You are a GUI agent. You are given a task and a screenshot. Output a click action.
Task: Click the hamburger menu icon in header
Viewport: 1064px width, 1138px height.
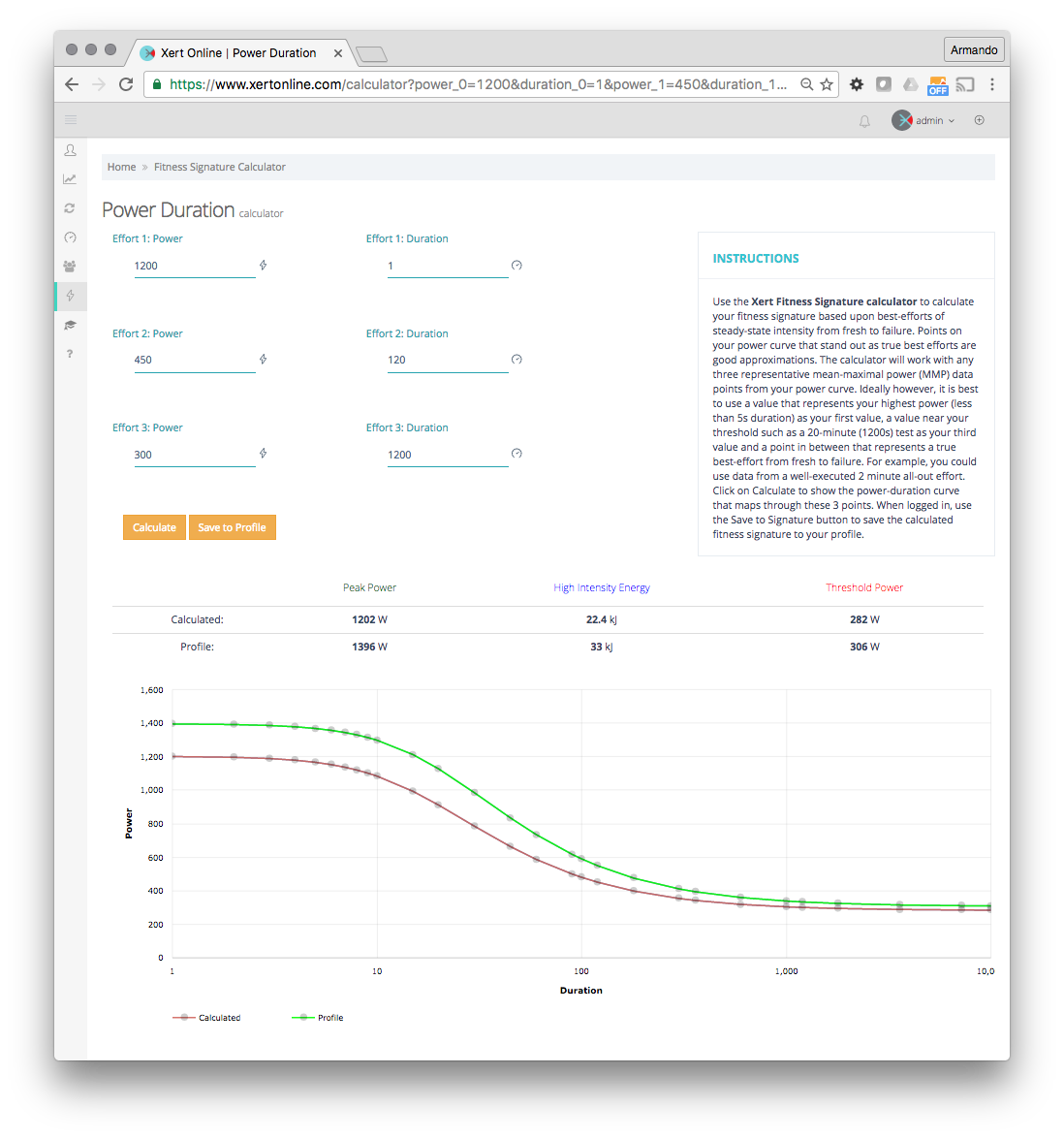tap(71, 120)
